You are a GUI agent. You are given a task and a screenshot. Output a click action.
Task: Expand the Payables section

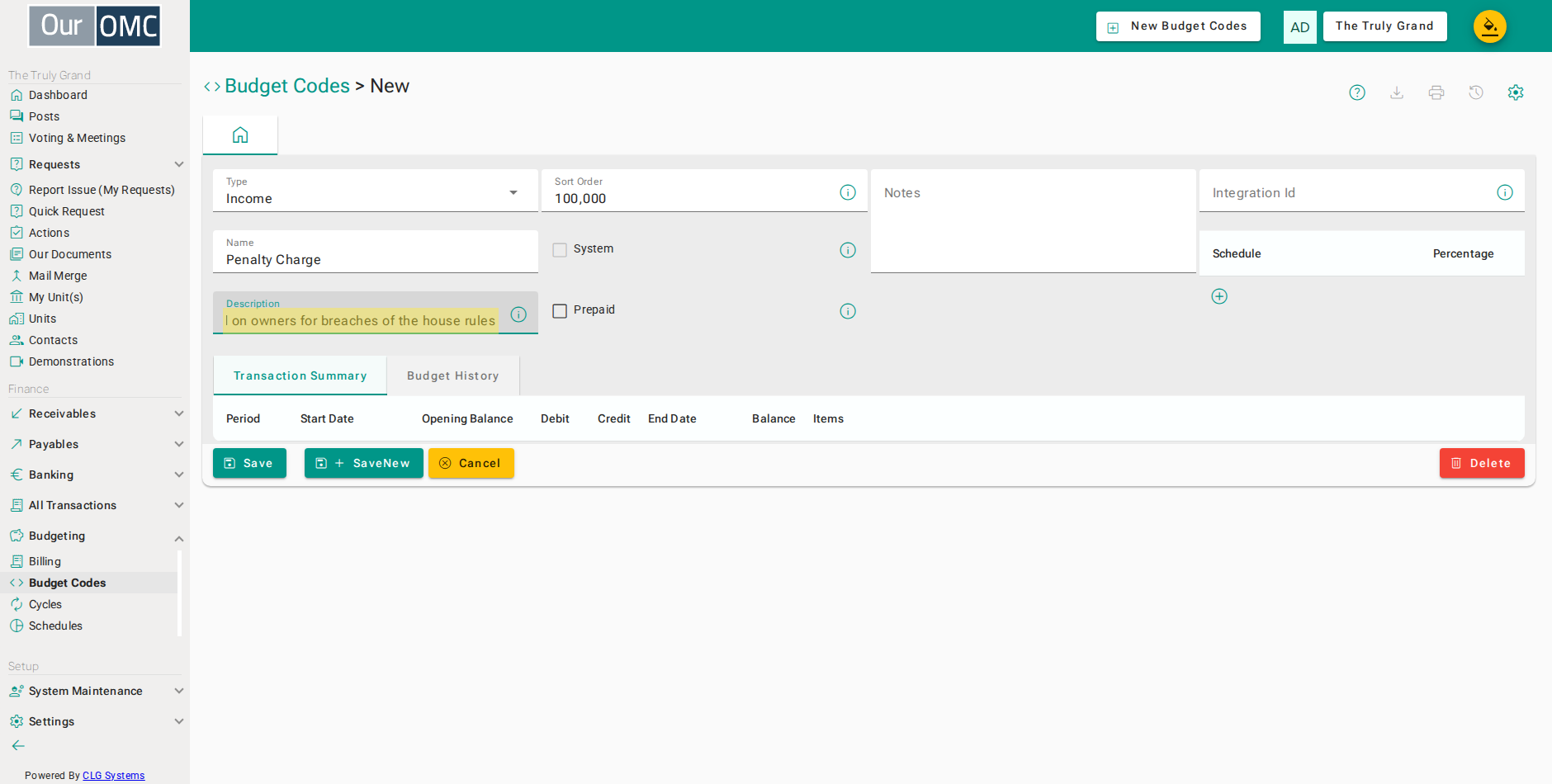[97, 444]
